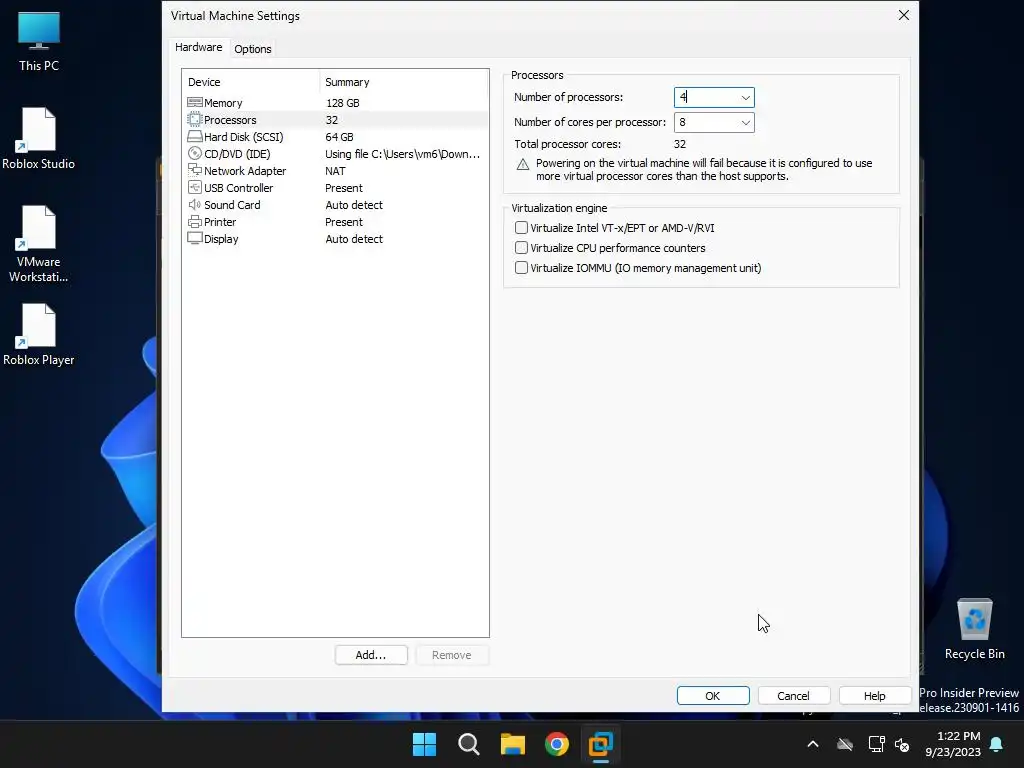The height and width of the screenshot is (768, 1024).
Task: Click the Processors chip icon
Action: (x=195, y=120)
